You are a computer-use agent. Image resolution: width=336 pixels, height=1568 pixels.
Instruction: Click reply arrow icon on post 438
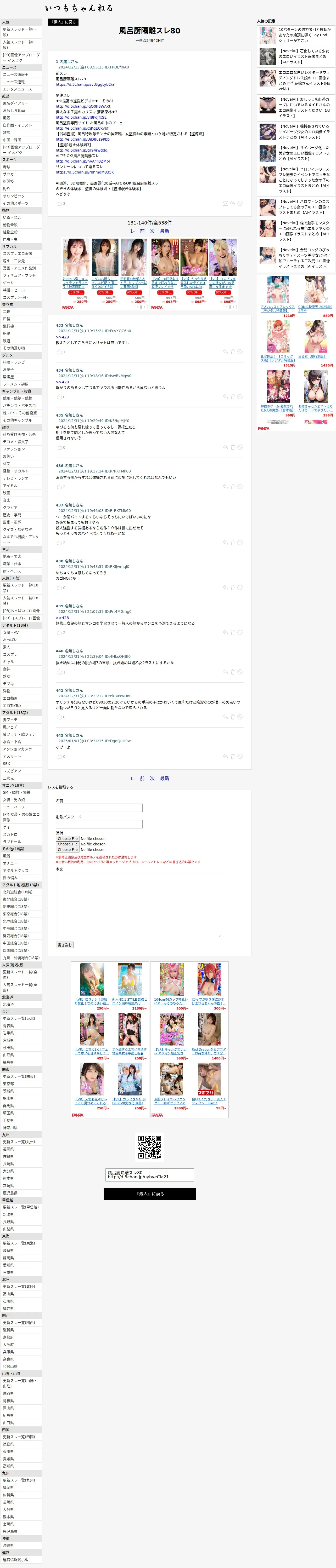(x=225, y=588)
